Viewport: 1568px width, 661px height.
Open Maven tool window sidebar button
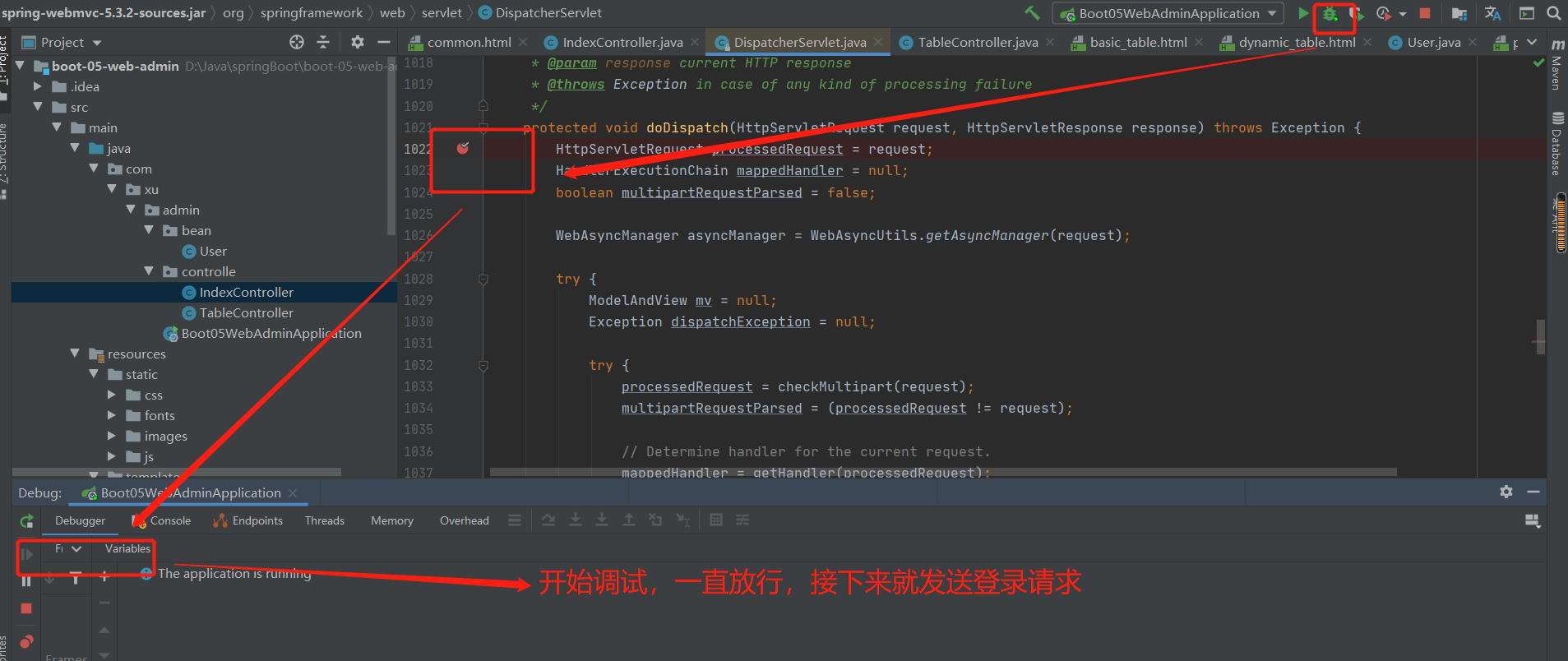1557,66
